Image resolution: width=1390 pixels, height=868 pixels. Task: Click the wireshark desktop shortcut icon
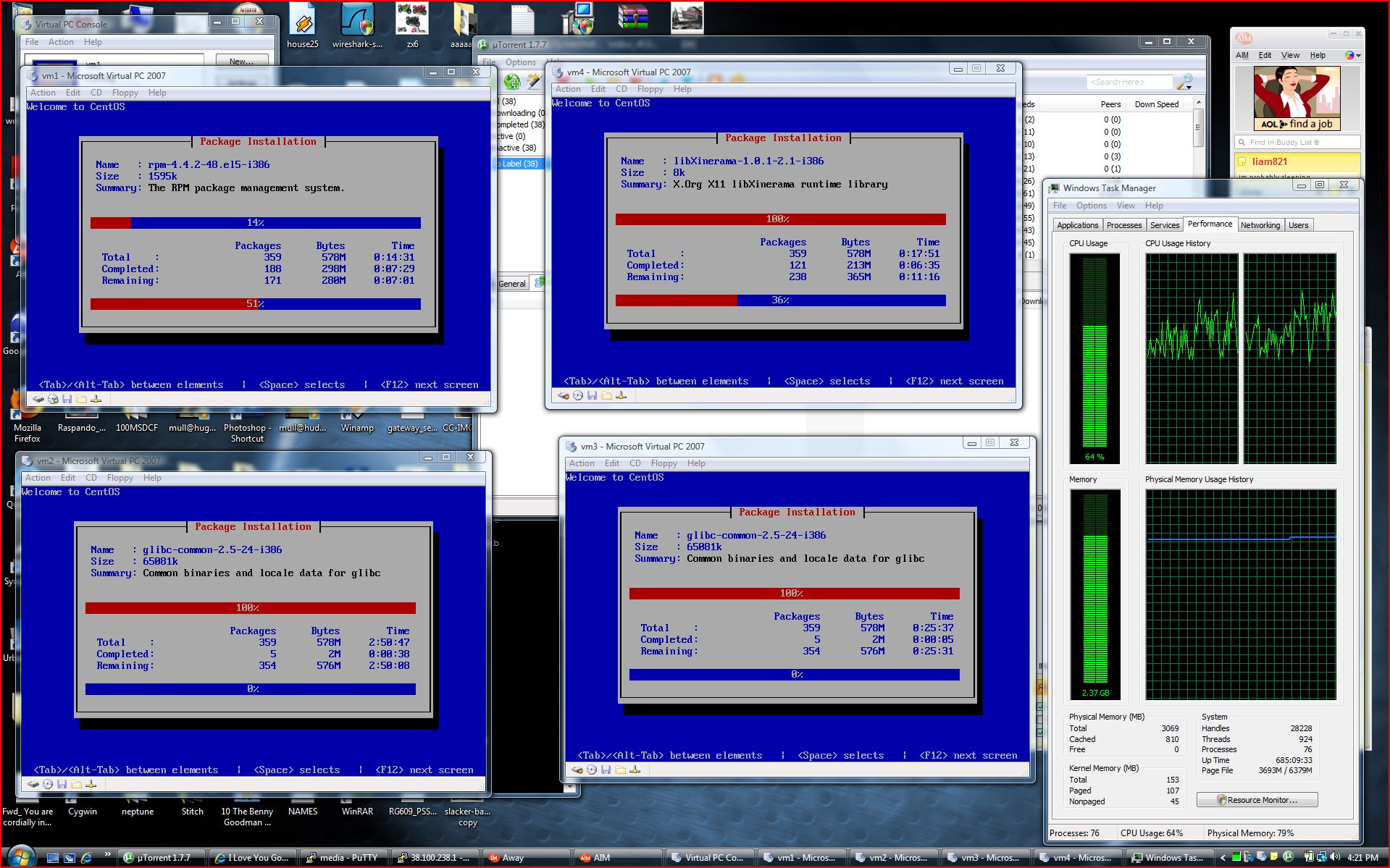[x=356, y=20]
